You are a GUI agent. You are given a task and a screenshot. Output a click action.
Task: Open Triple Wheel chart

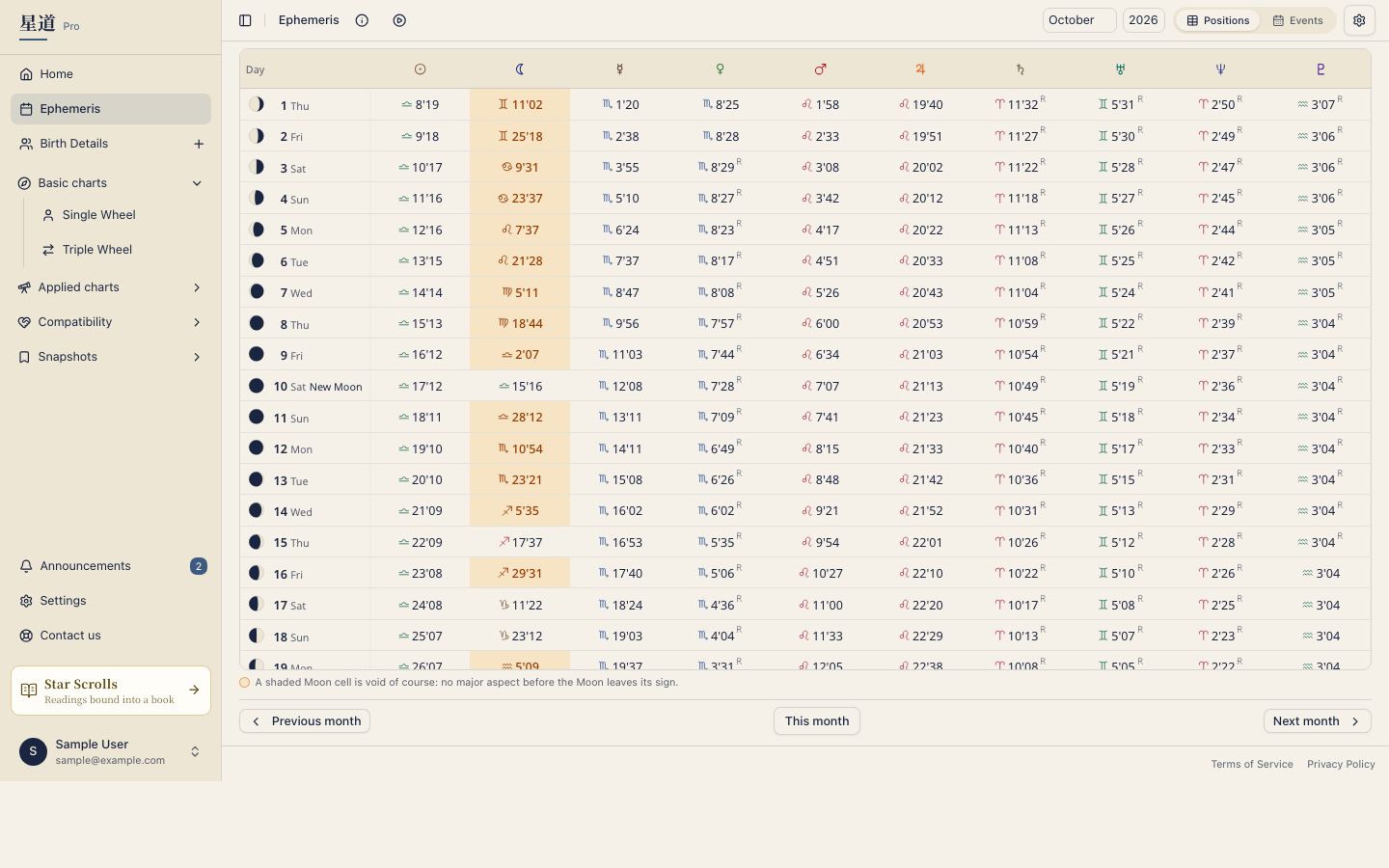122,250
